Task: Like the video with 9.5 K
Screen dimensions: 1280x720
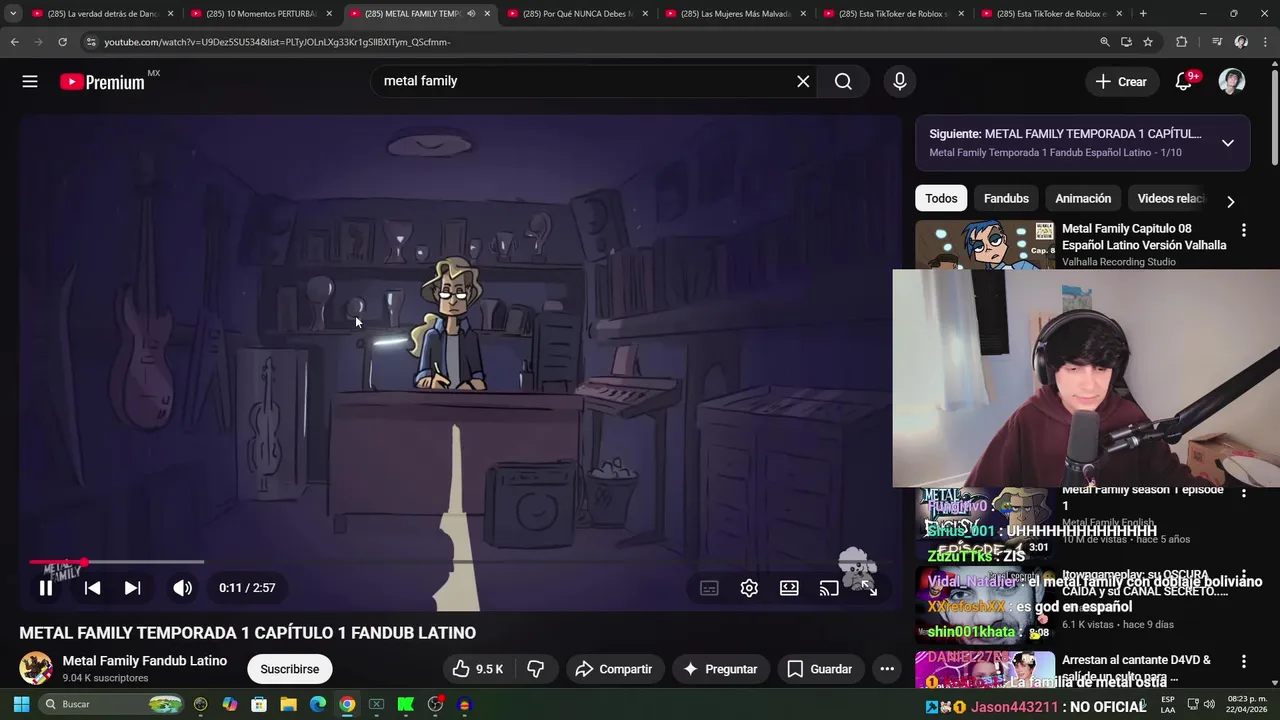Action: [x=477, y=669]
